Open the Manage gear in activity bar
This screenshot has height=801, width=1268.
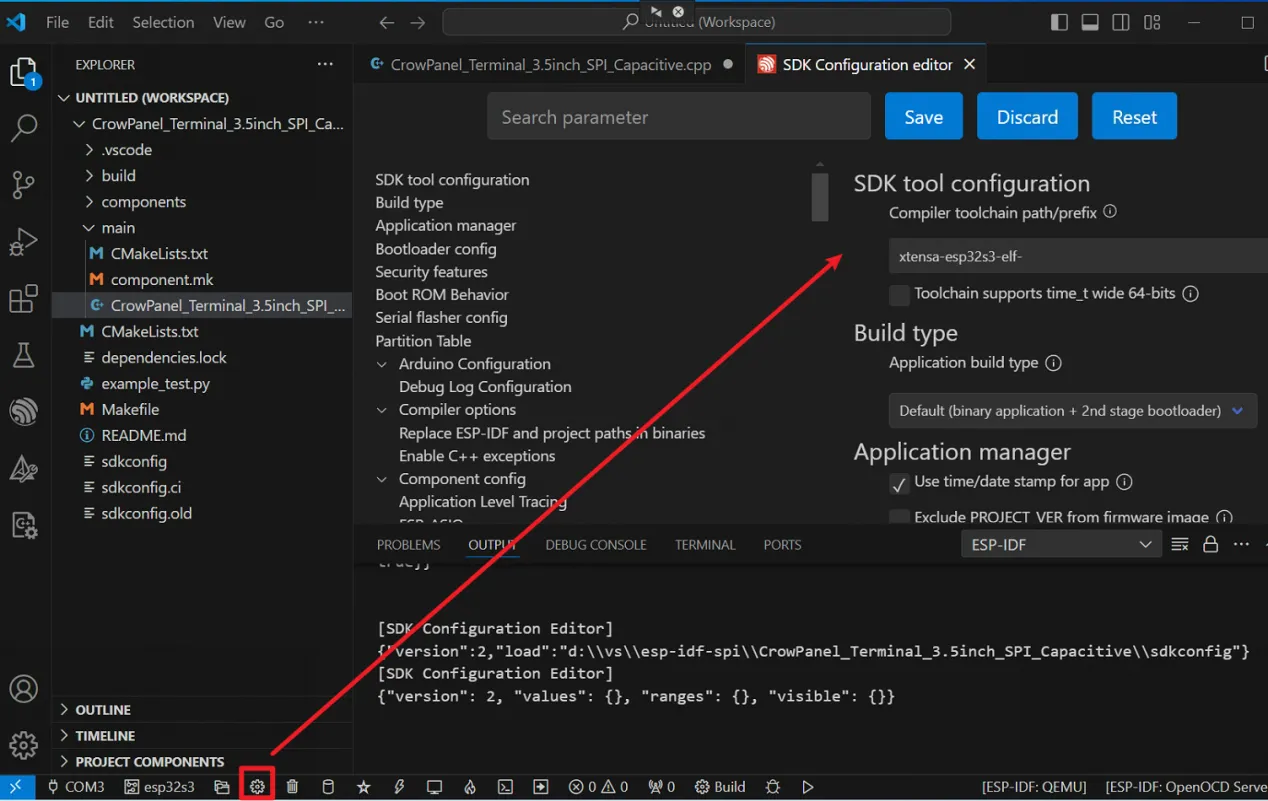click(23, 745)
